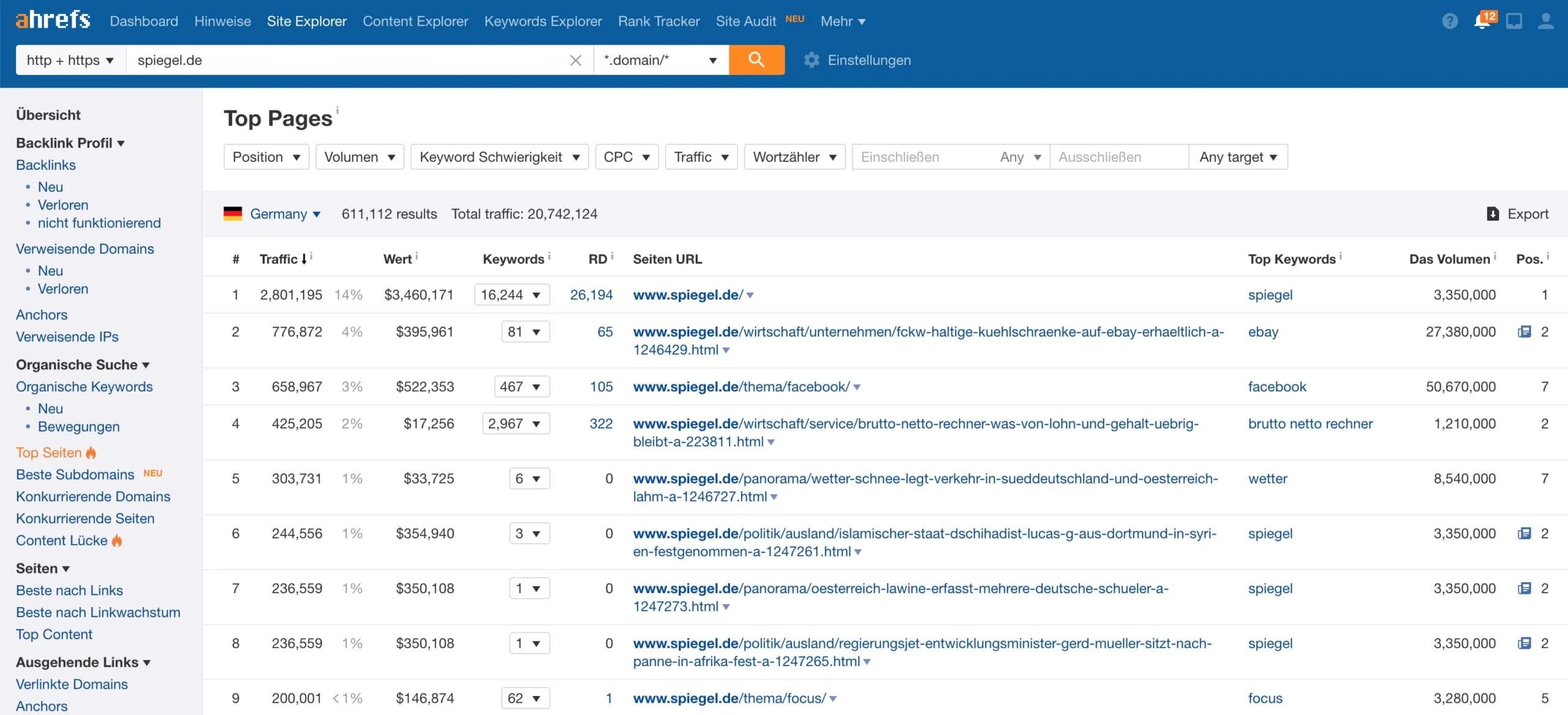The image size is (1568, 715).
Task: Open Einstellungen via the gear icon
Action: (x=812, y=59)
